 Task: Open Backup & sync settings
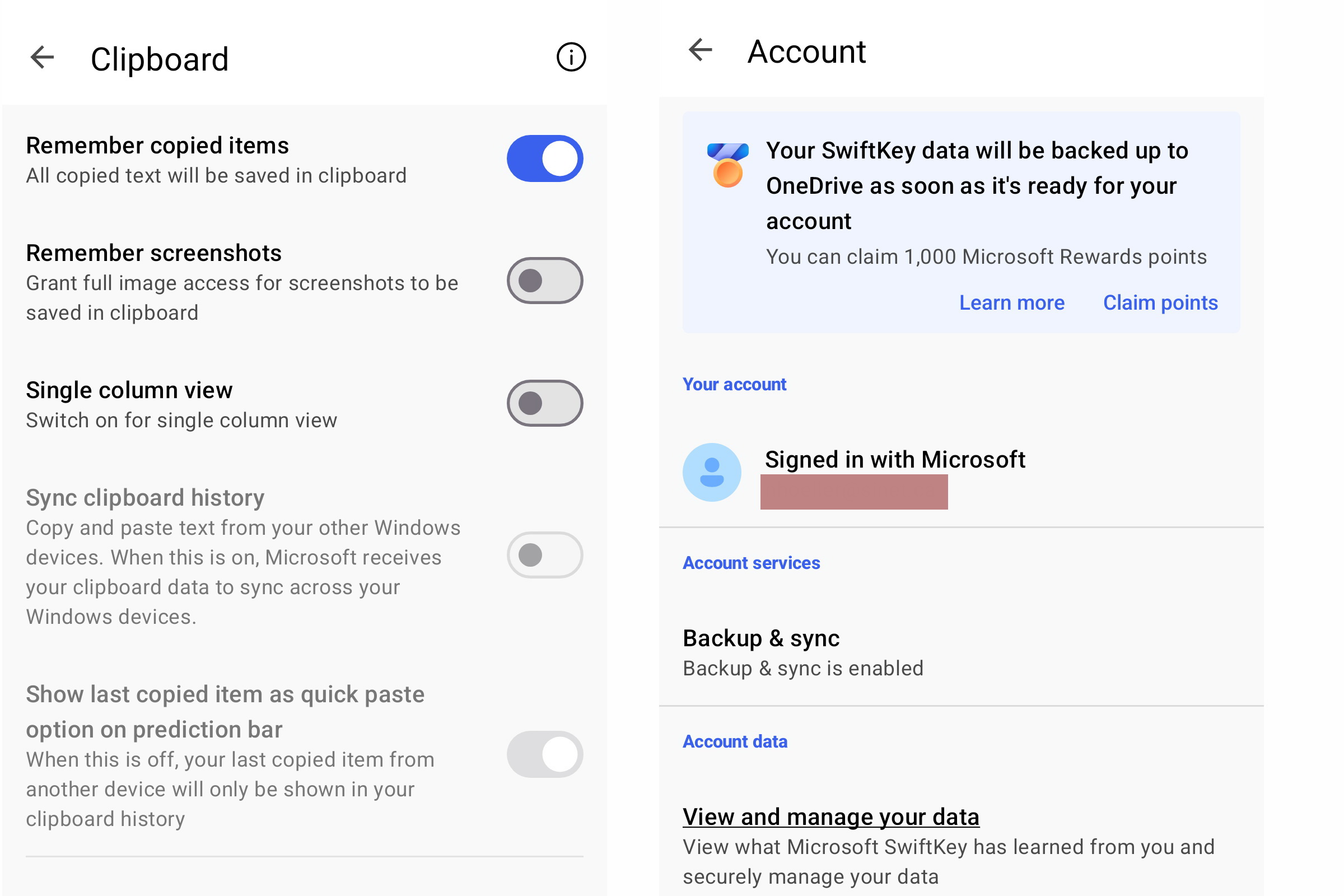pyautogui.click(x=960, y=652)
